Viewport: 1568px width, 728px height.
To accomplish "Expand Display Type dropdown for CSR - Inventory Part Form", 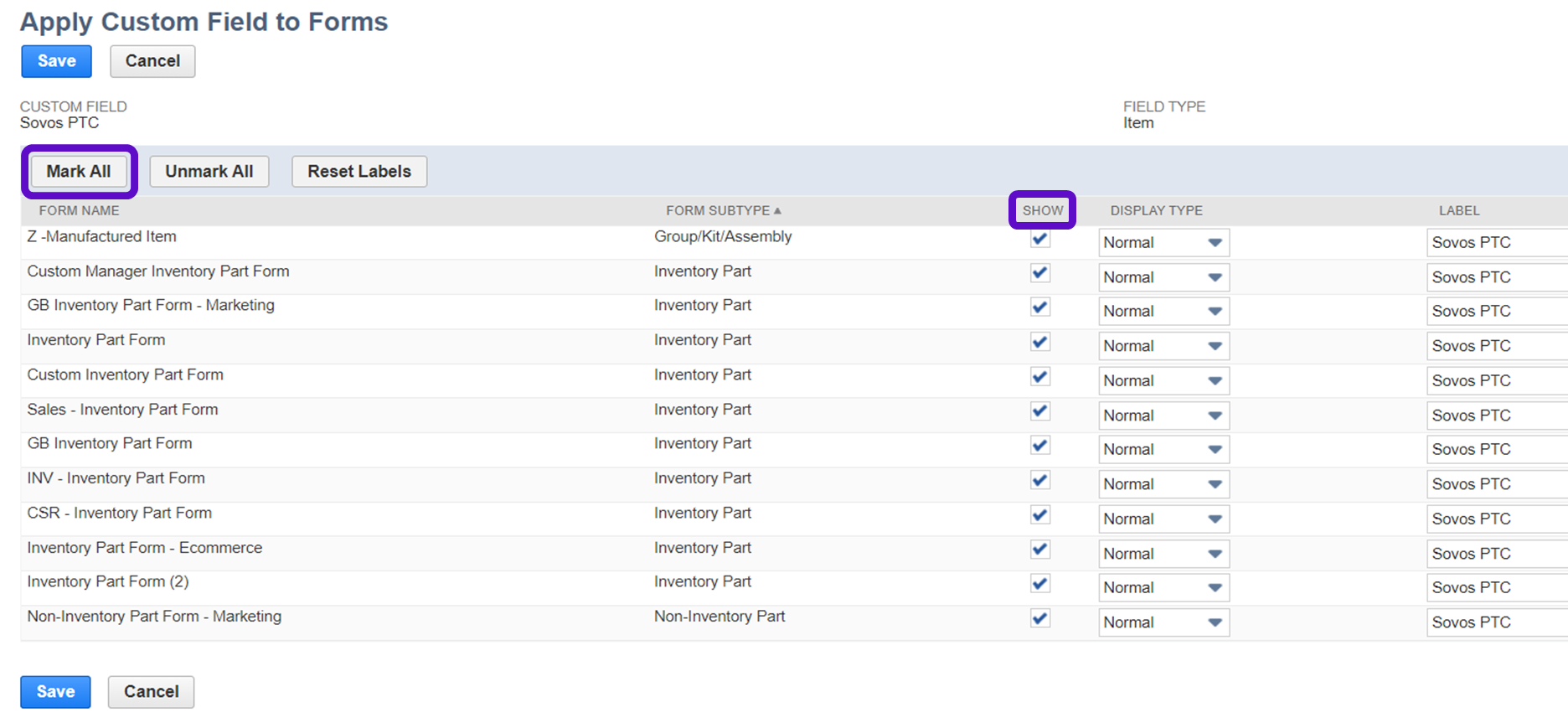I will click(x=1163, y=519).
